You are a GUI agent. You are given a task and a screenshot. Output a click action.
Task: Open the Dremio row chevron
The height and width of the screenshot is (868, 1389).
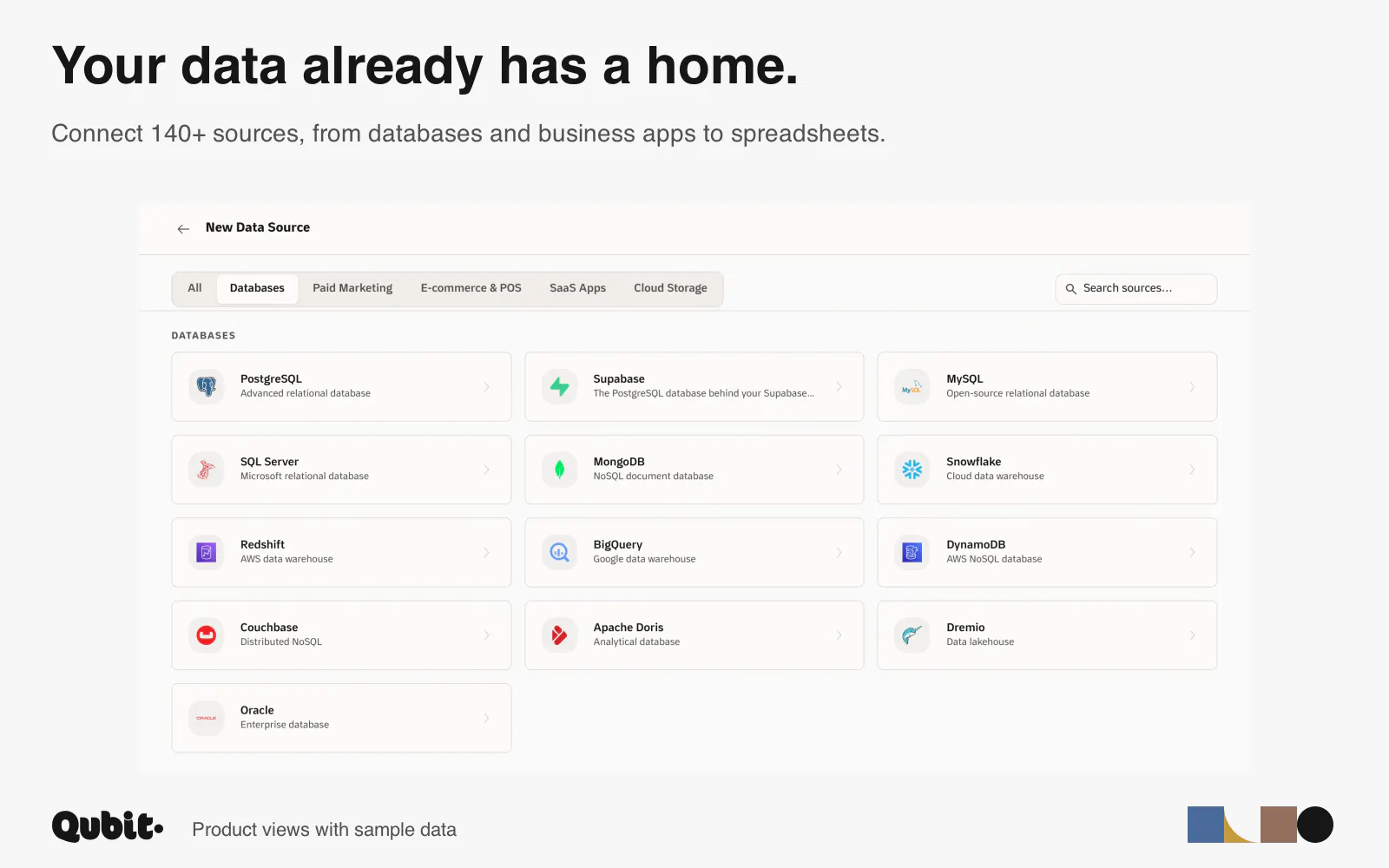[1192, 635]
